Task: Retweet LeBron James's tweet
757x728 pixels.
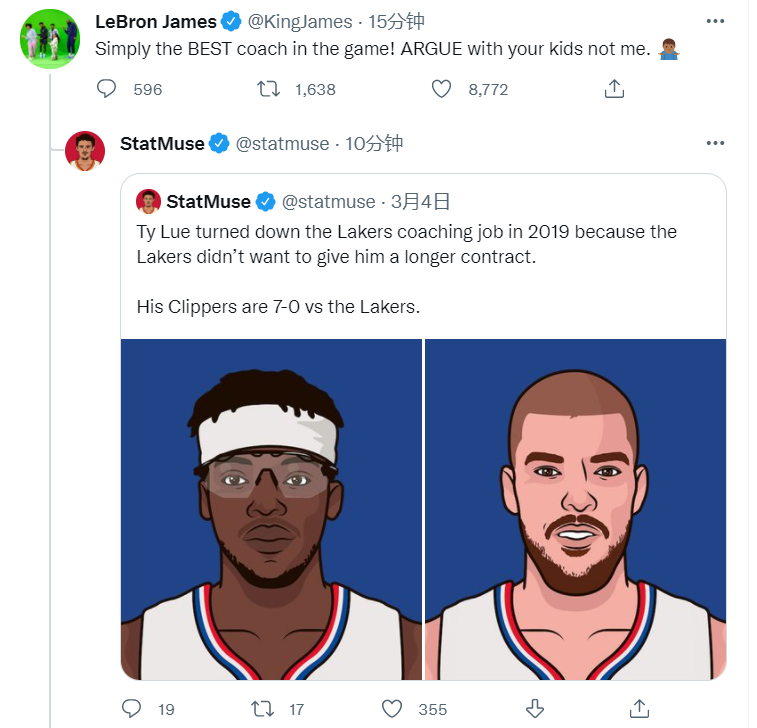Action: click(x=268, y=89)
